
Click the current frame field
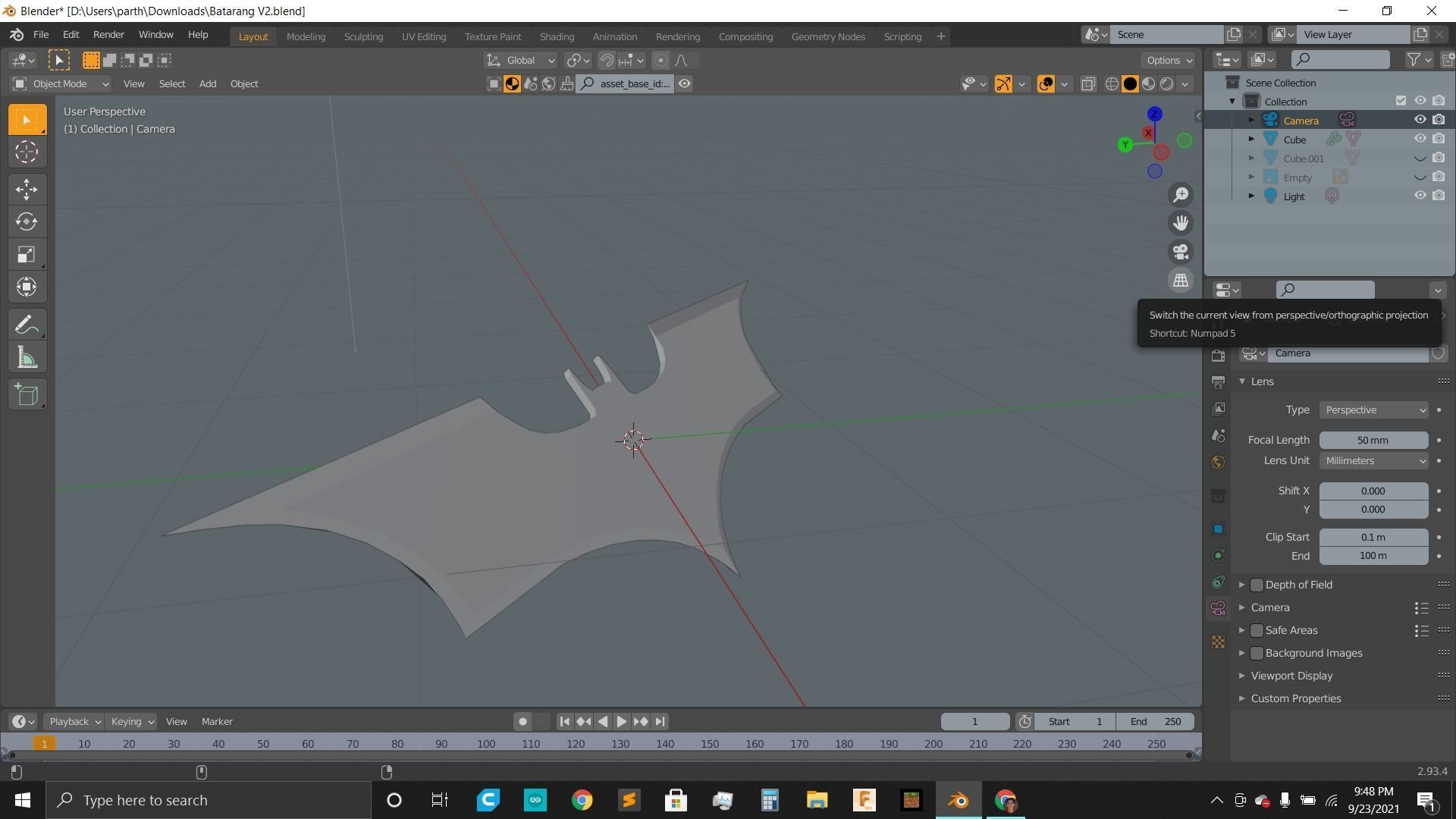975,722
